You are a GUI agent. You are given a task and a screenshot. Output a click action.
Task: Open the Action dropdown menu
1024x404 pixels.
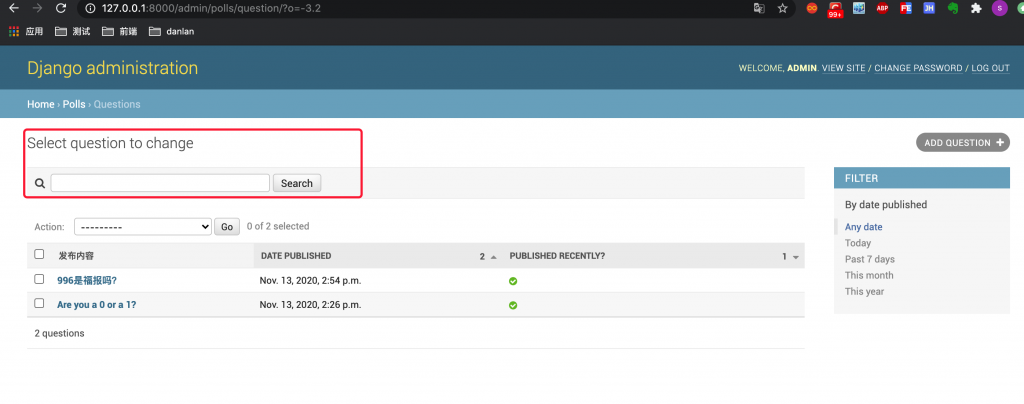tap(143, 227)
